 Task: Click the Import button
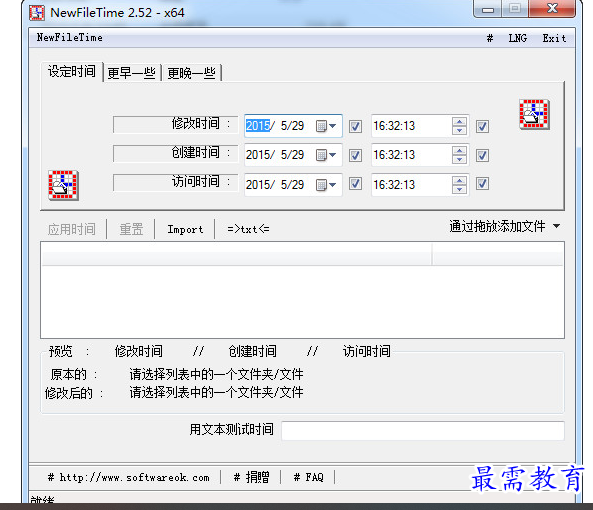click(185, 229)
